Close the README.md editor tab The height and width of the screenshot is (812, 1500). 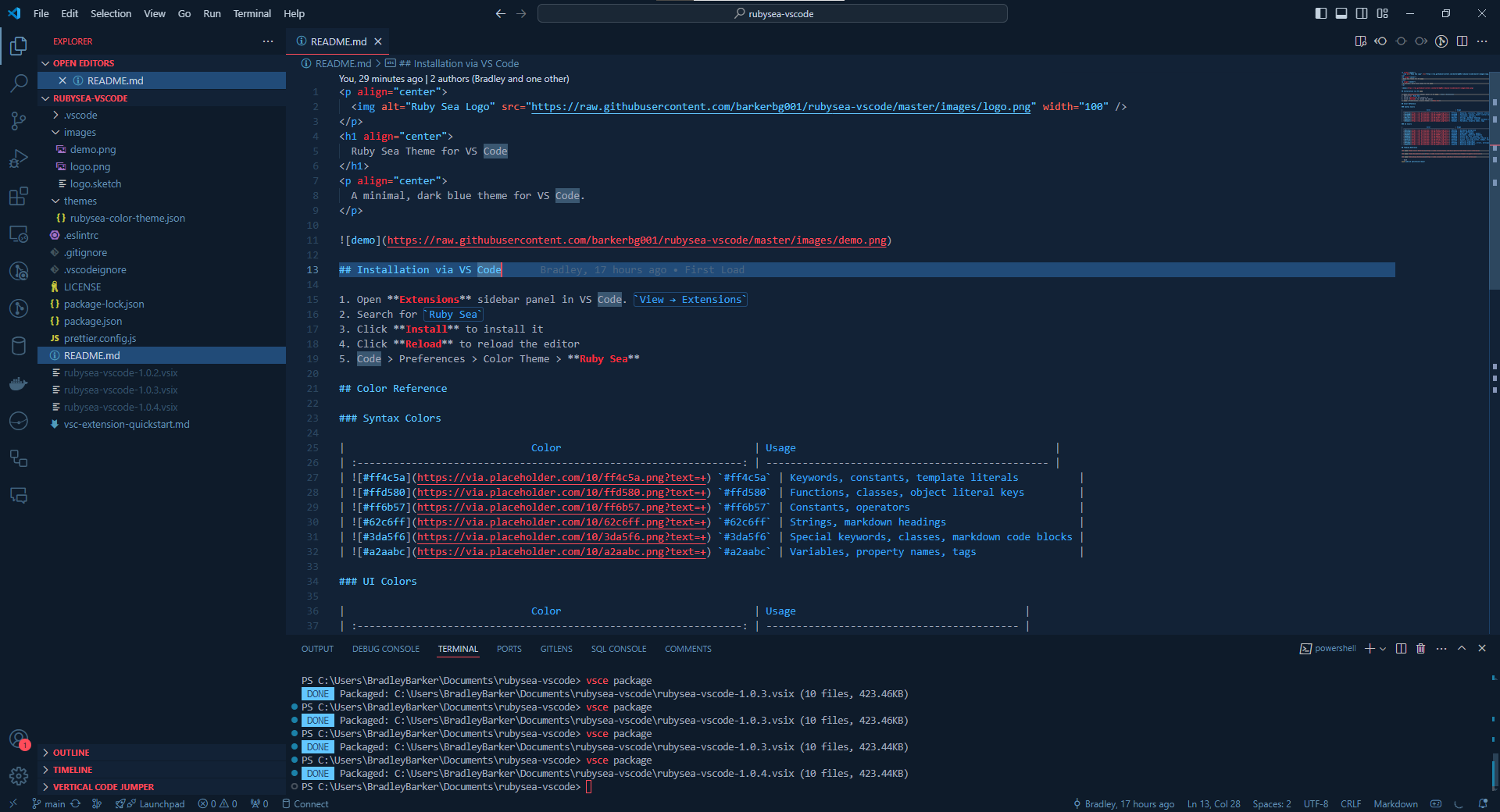click(x=378, y=41)
